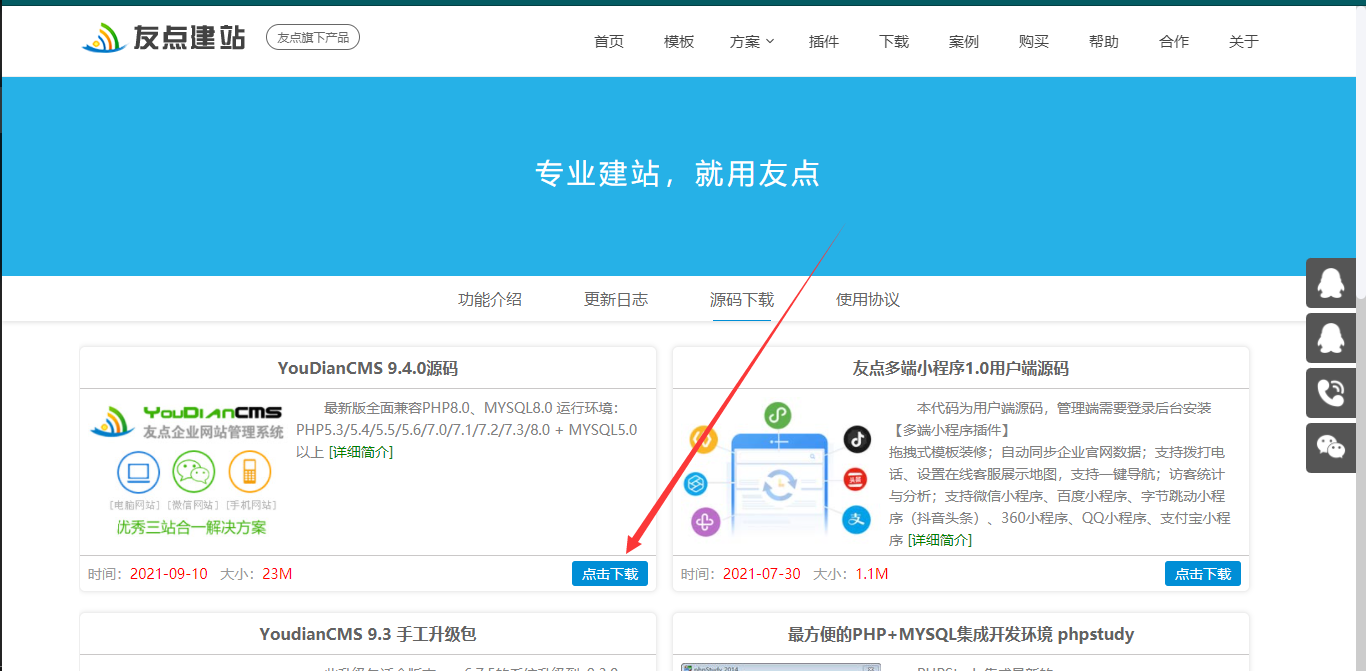Click the Douyin icon in the illustration
Viewport: 1366px width, 671px height.
856,438
